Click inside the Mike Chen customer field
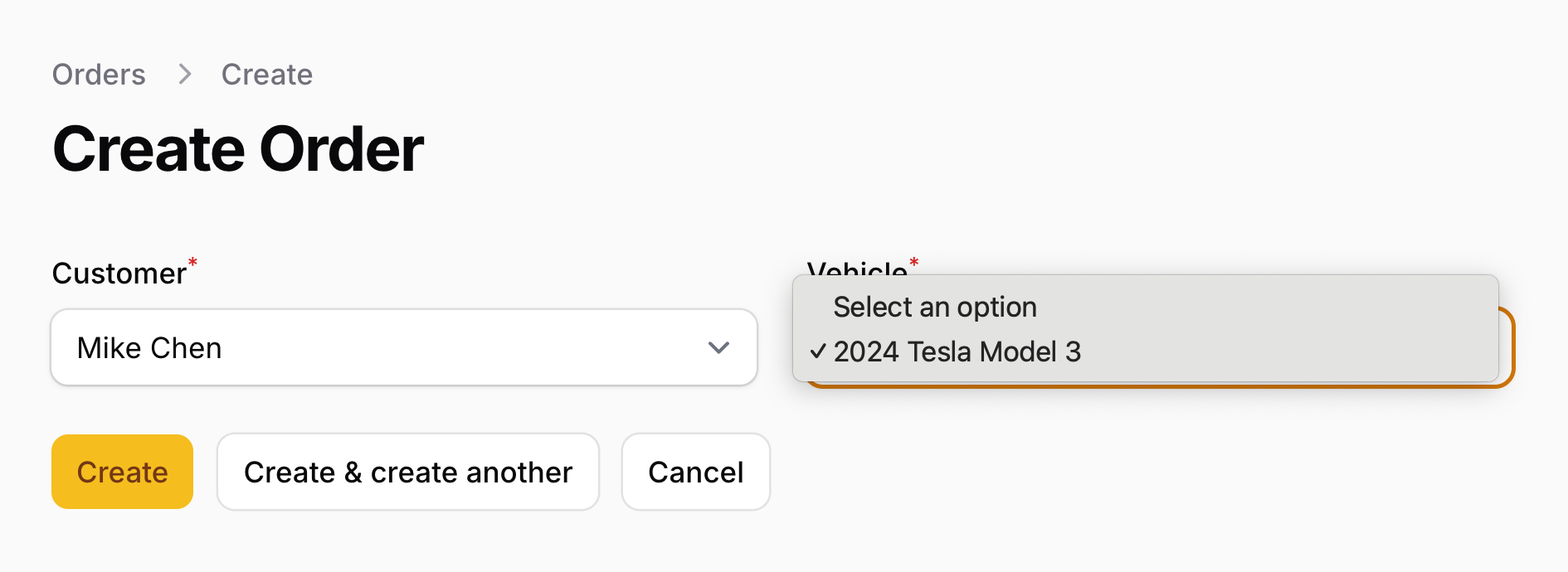This screenshot has height=572, width=1568. (332, 347)
